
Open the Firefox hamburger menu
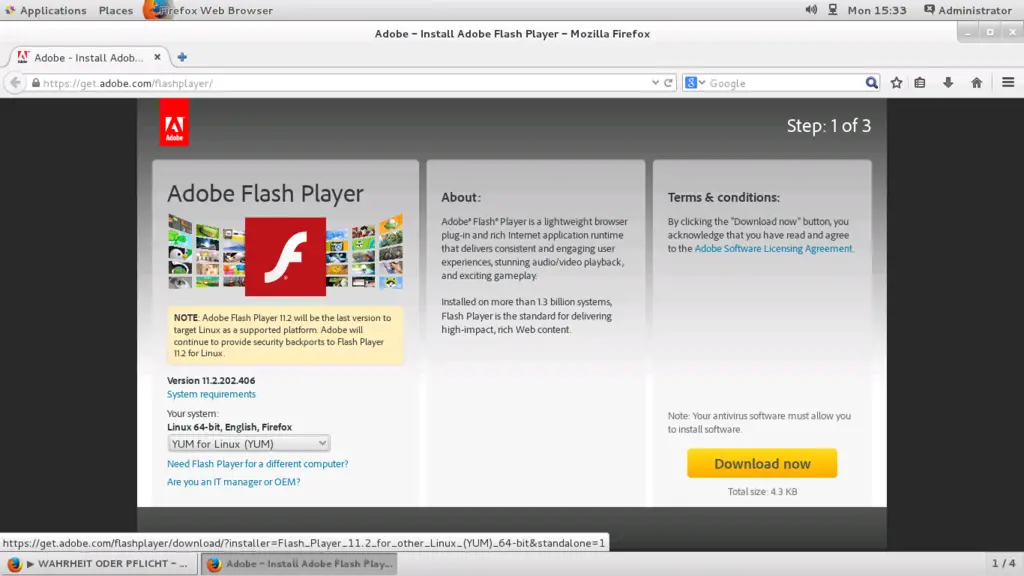[x=1008, y=83]
